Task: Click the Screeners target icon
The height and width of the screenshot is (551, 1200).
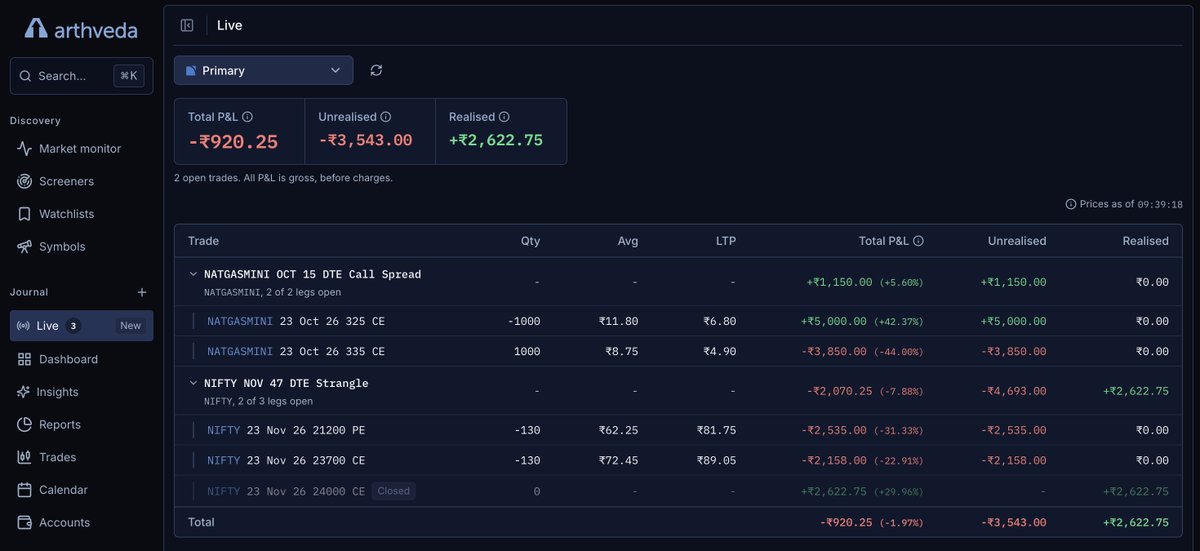Action: click(25, 181)
